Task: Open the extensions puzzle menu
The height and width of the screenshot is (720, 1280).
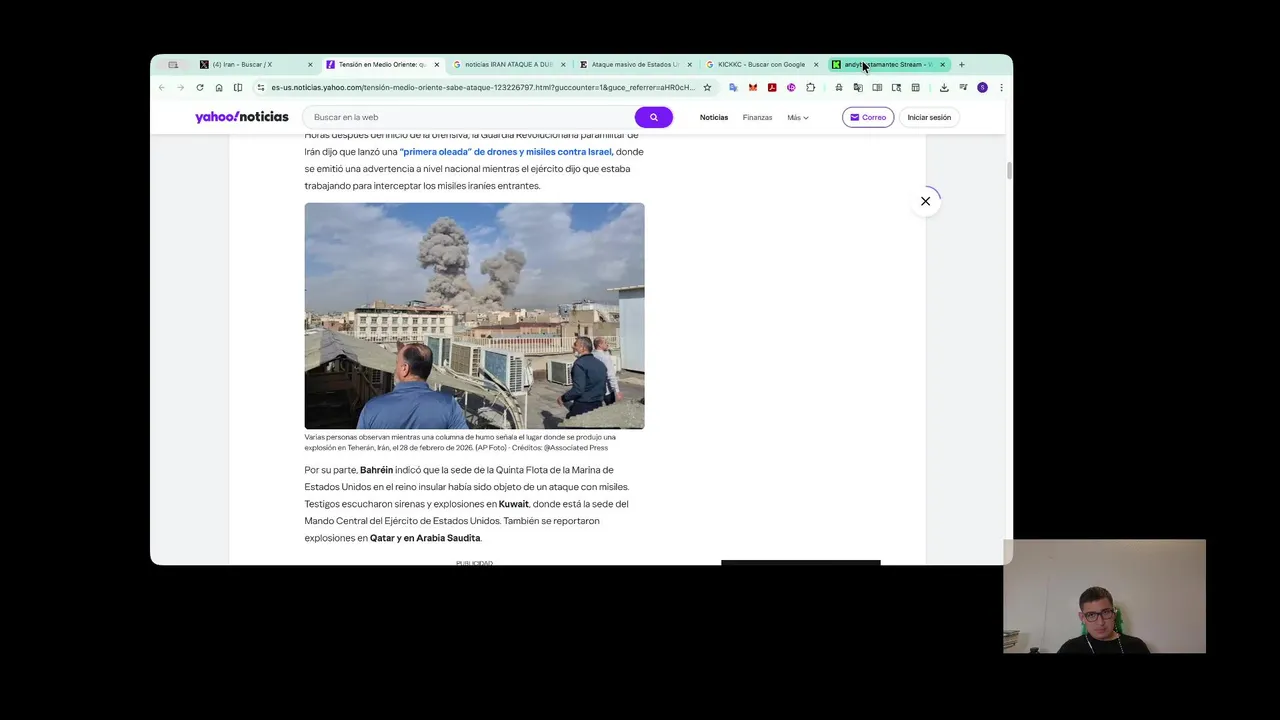Action: (x=810, y=87)
